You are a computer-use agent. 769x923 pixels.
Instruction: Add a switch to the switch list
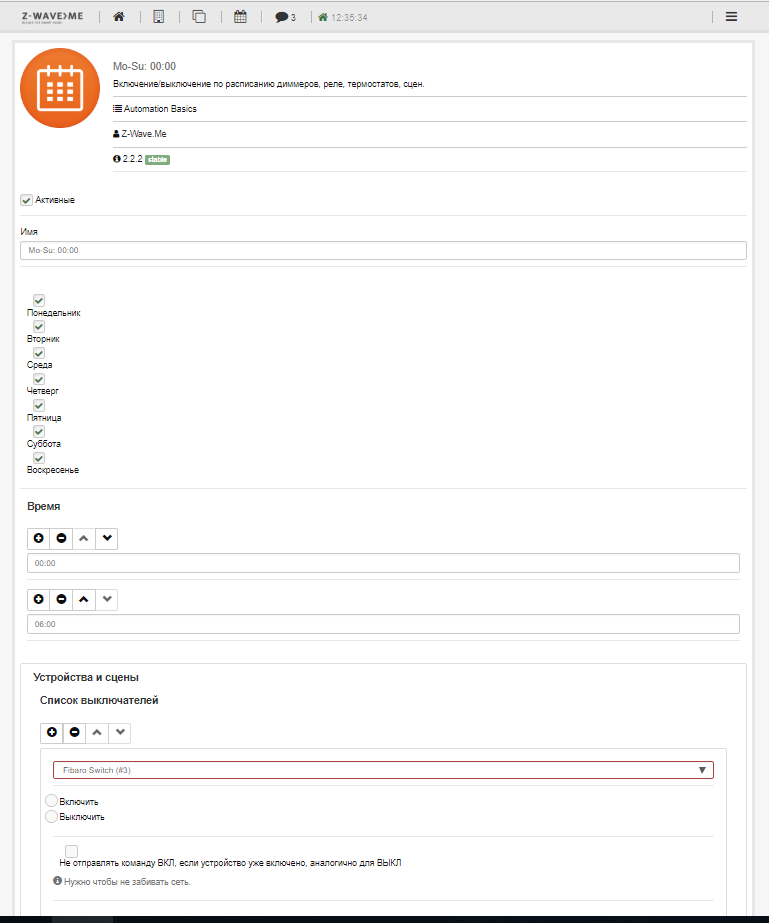(x=52, y=733)
